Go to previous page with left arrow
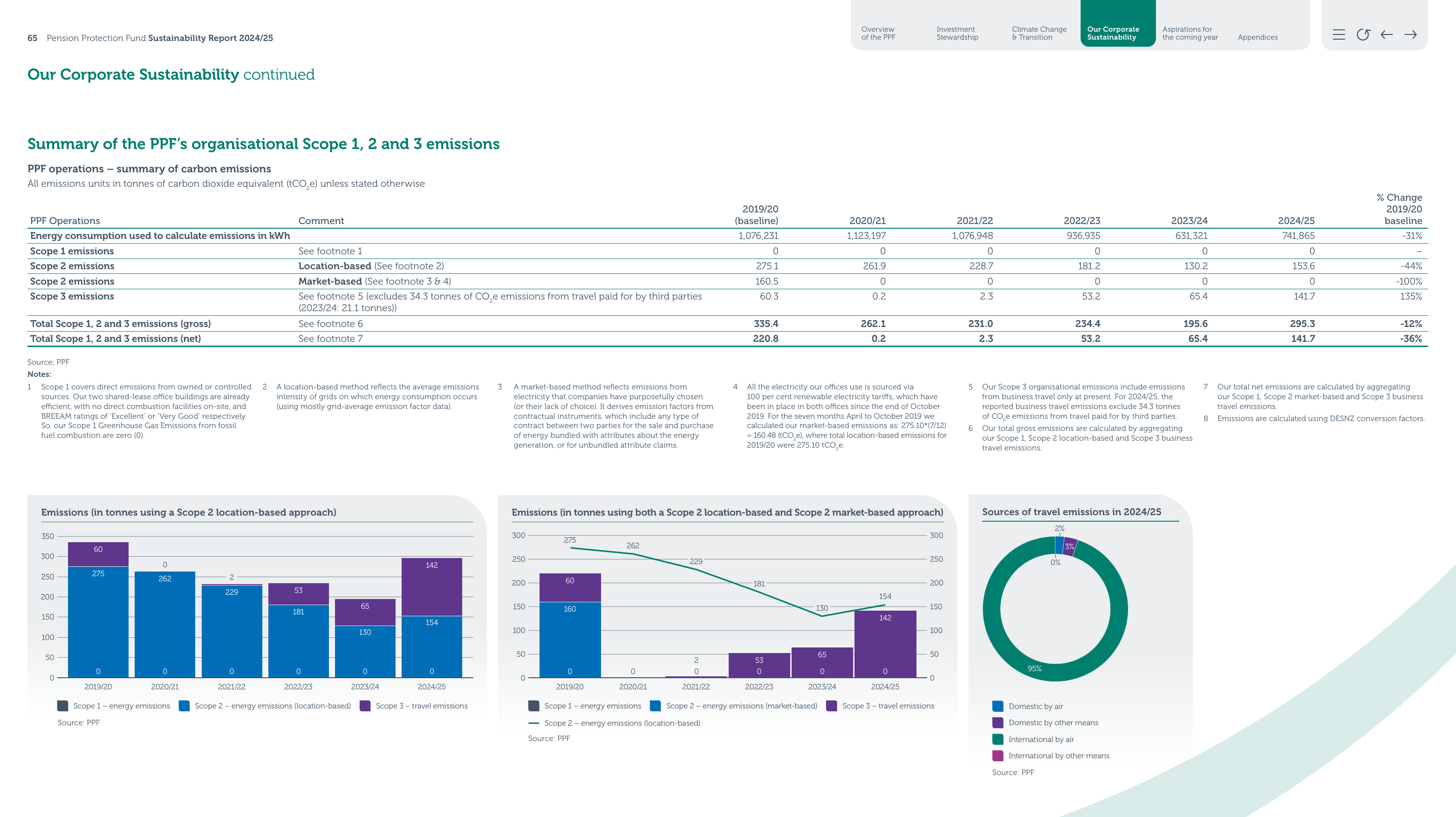 pyautogui.click(x=1387, y=35)
